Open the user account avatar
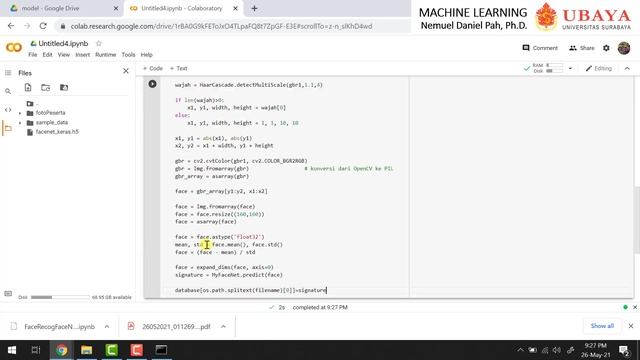 click(624, 48)
